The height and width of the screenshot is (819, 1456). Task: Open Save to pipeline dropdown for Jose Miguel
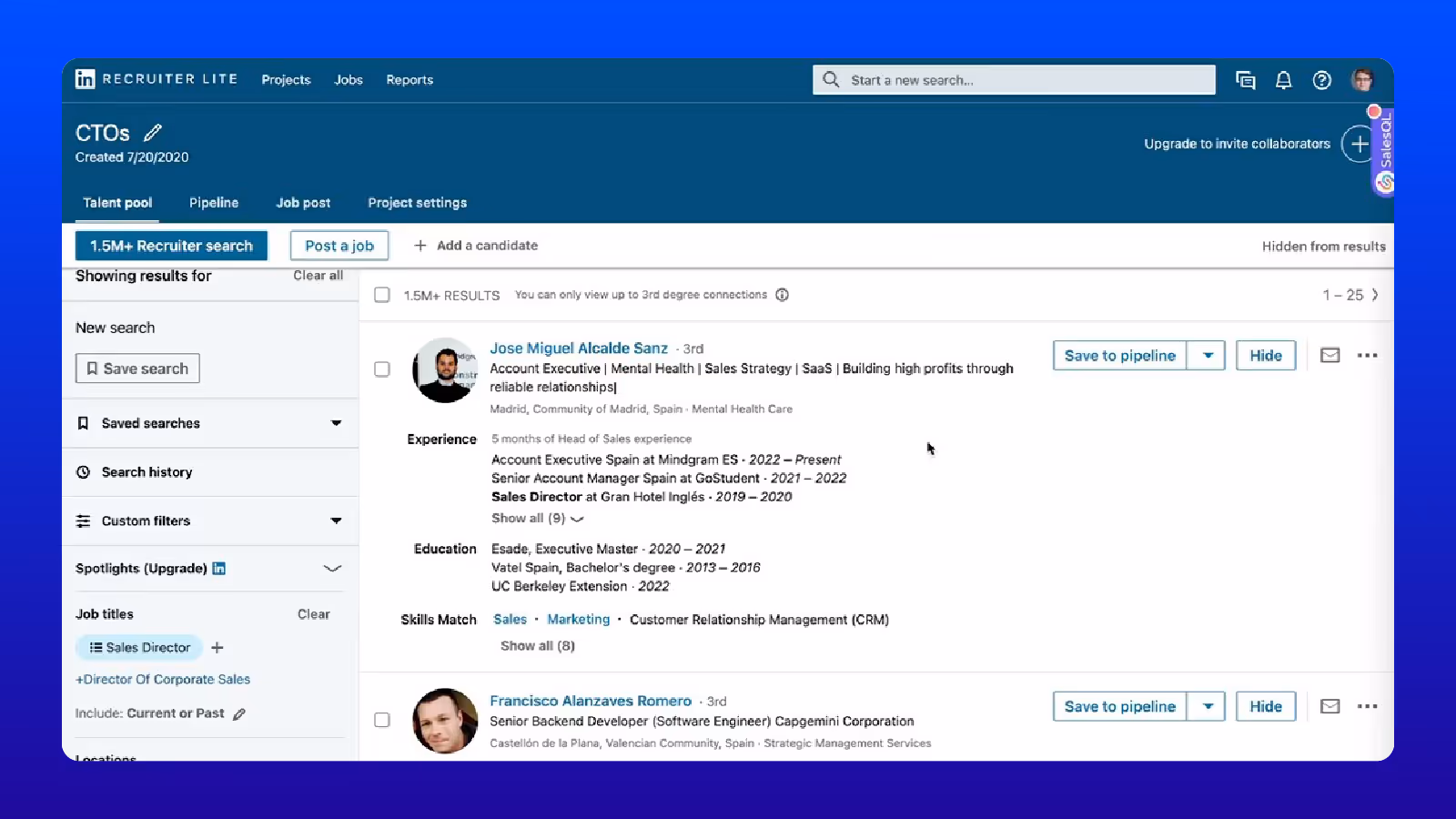(1207, 355)
